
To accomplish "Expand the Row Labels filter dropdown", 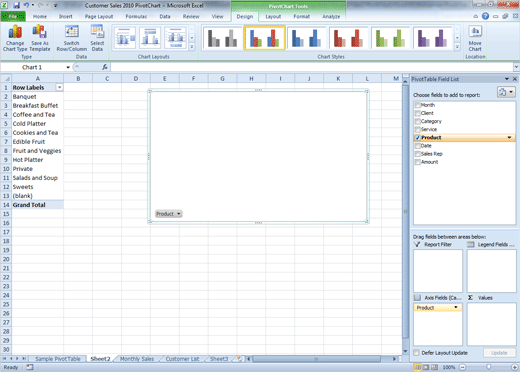I will [59, 87].
